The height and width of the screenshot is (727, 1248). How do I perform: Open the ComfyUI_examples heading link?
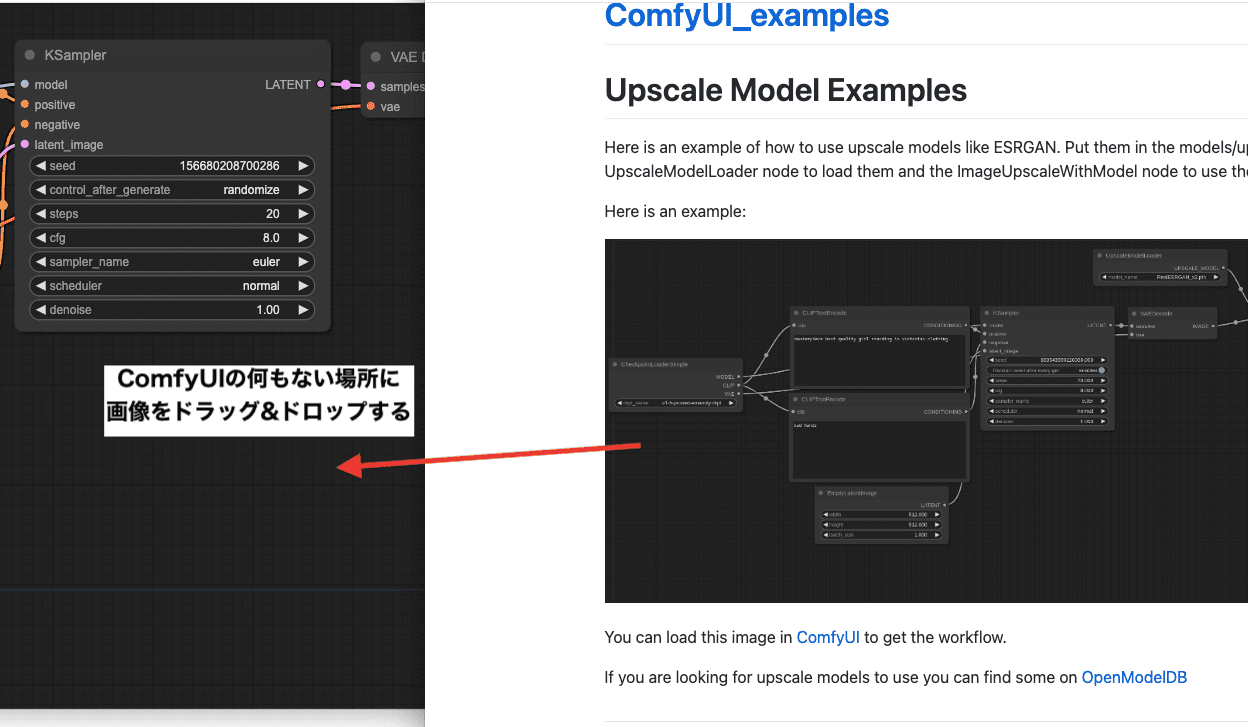[x=746, y=16]
